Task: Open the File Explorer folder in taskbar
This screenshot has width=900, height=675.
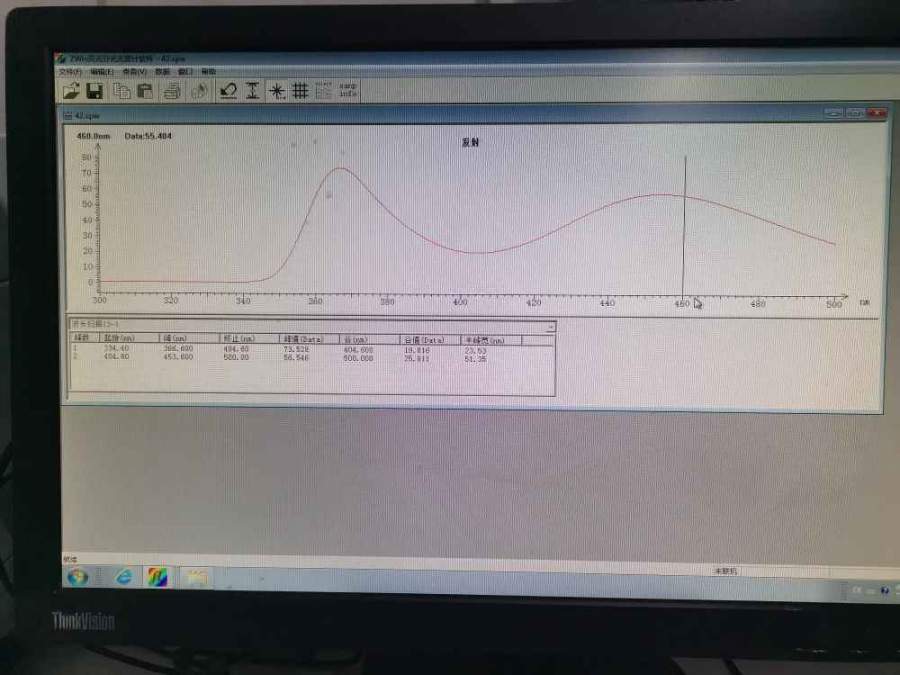Action: point(195,577)
